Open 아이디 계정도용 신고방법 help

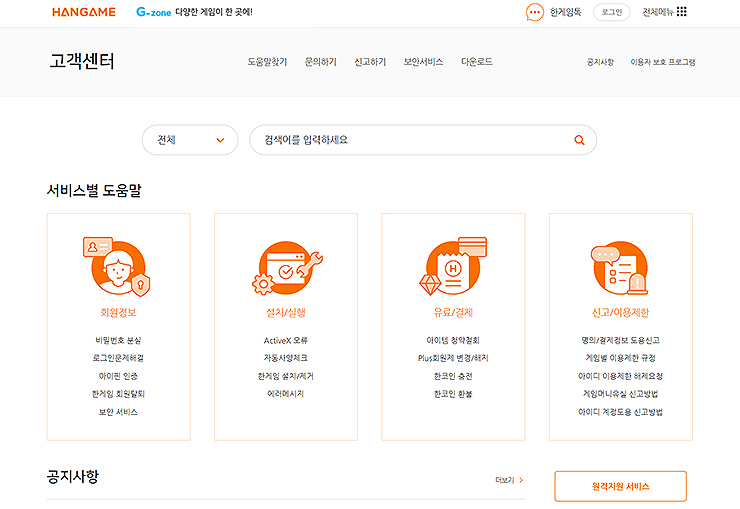point(621,412)
